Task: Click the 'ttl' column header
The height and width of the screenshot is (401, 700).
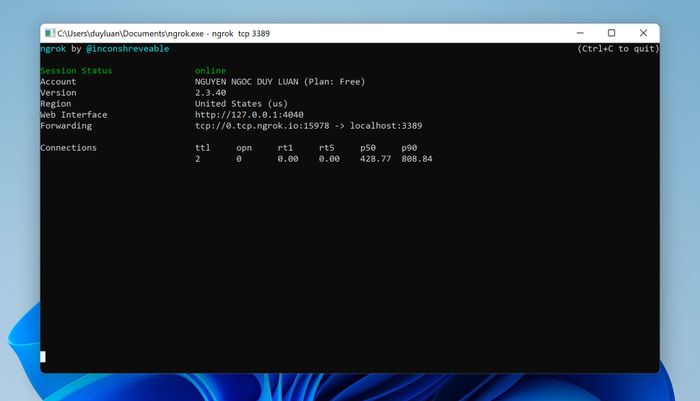Action: pos(202,148)
